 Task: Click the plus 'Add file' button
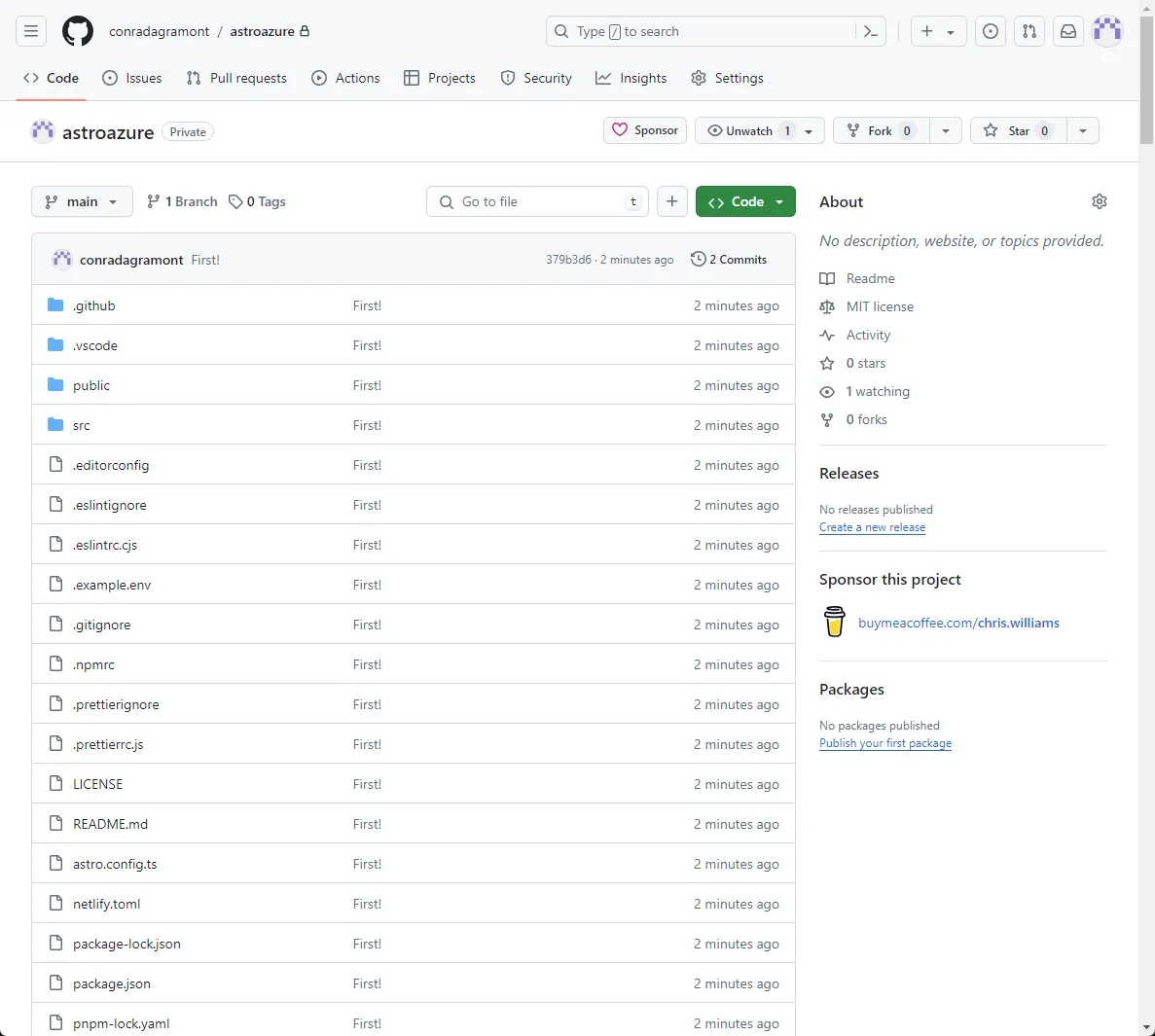click(x=671, y=201)
